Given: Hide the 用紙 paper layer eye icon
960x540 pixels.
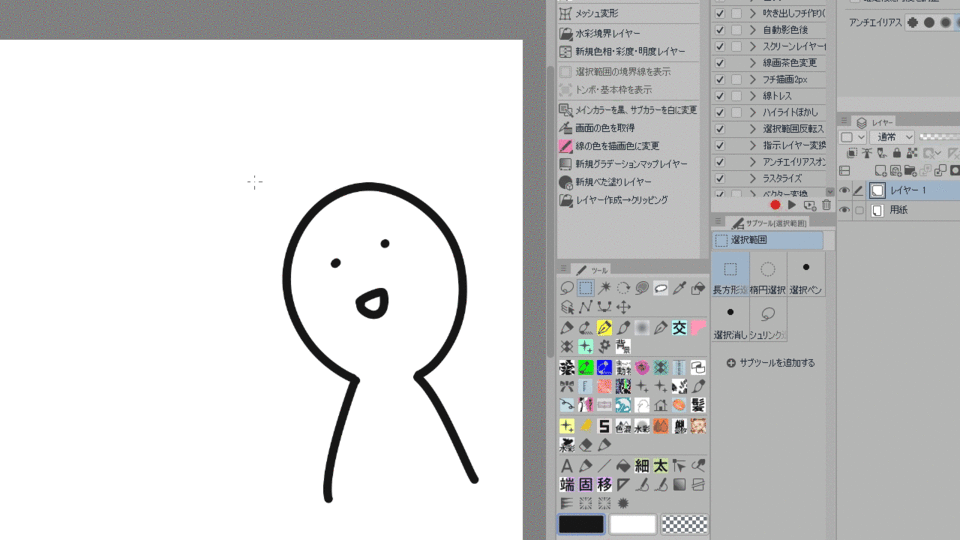Looking at the screenshot, I should pos(844,210).
